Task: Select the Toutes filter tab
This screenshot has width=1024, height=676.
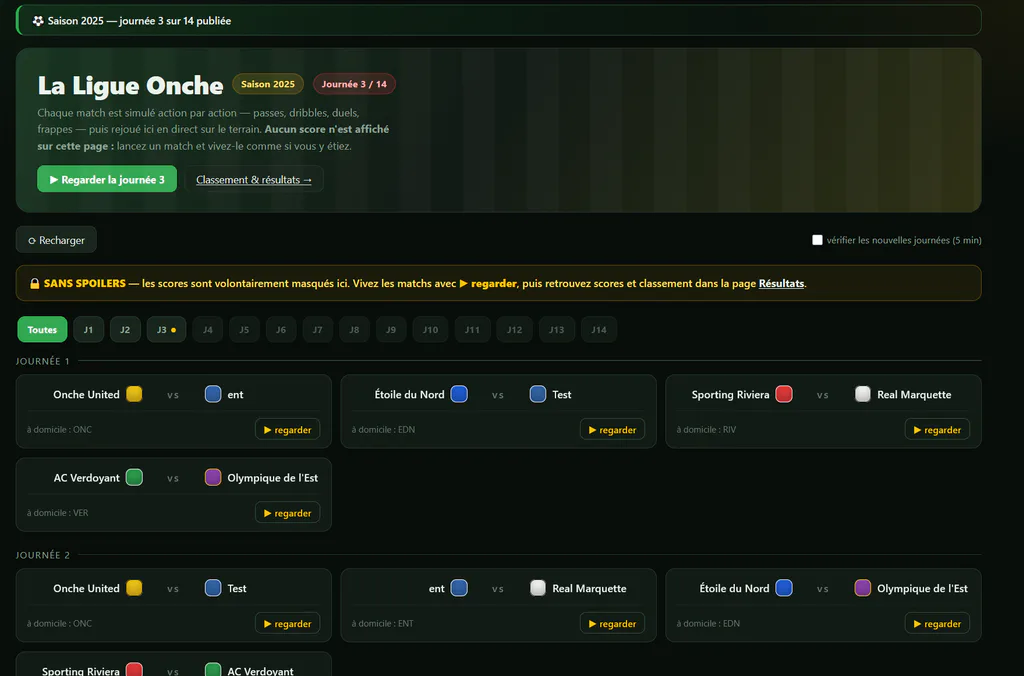Action: (42, 330)
